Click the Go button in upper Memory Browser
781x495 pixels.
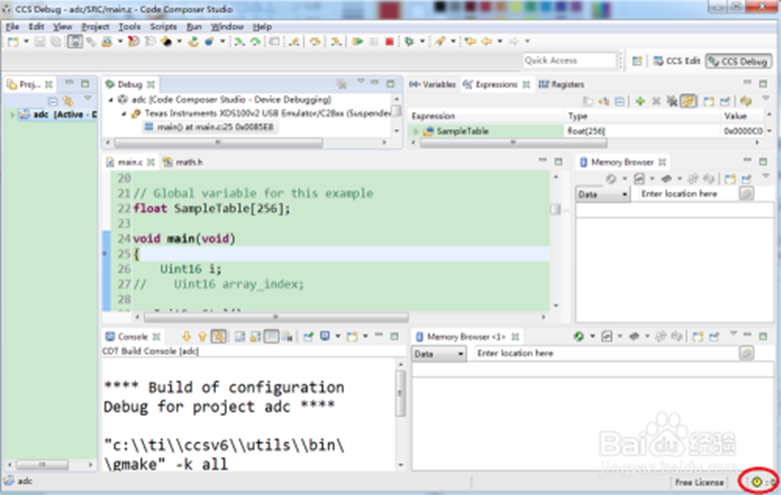coord(746,194)
